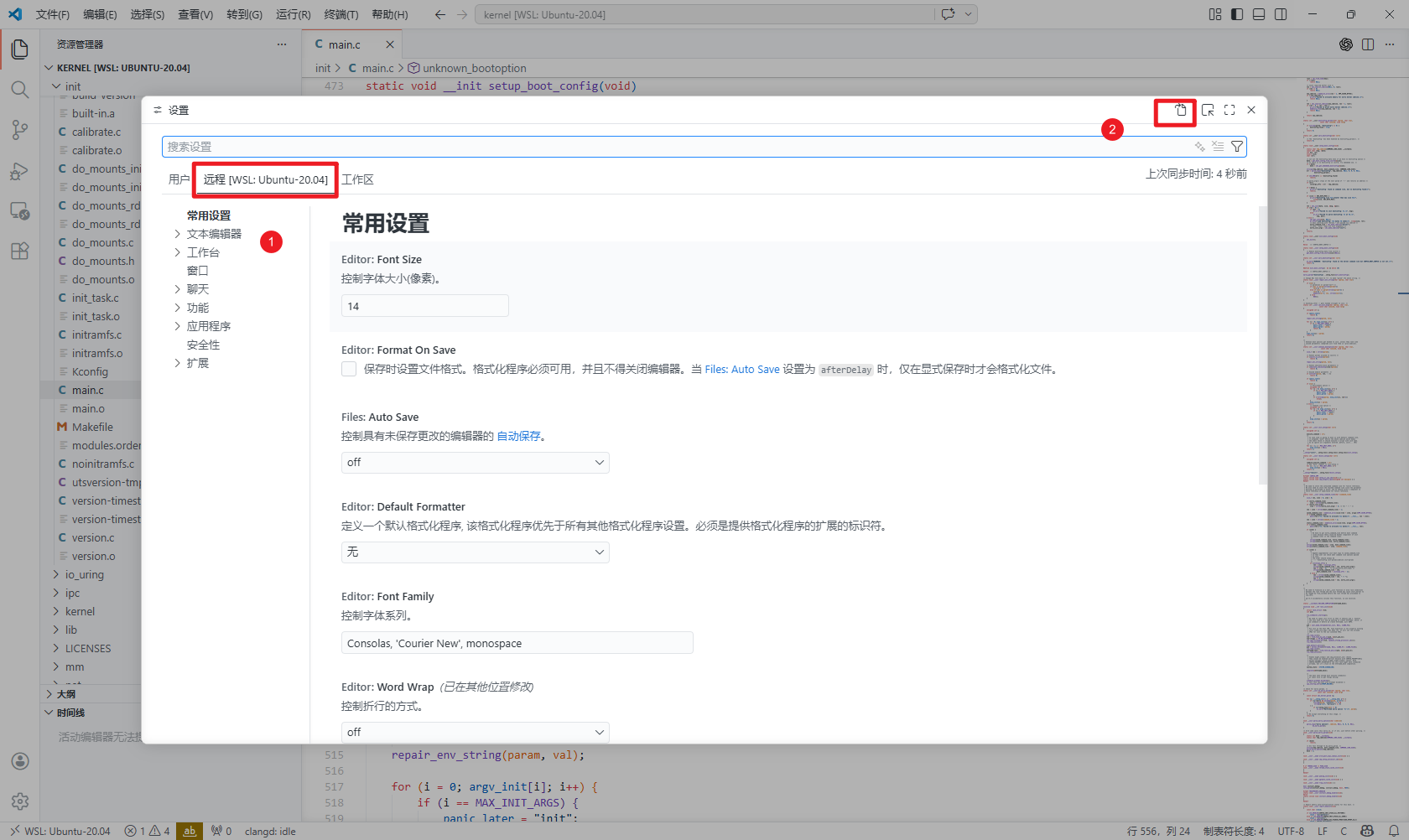The image size is (1409, 840).
Task: Close the main.c editor tab
Action: [389, 44]
